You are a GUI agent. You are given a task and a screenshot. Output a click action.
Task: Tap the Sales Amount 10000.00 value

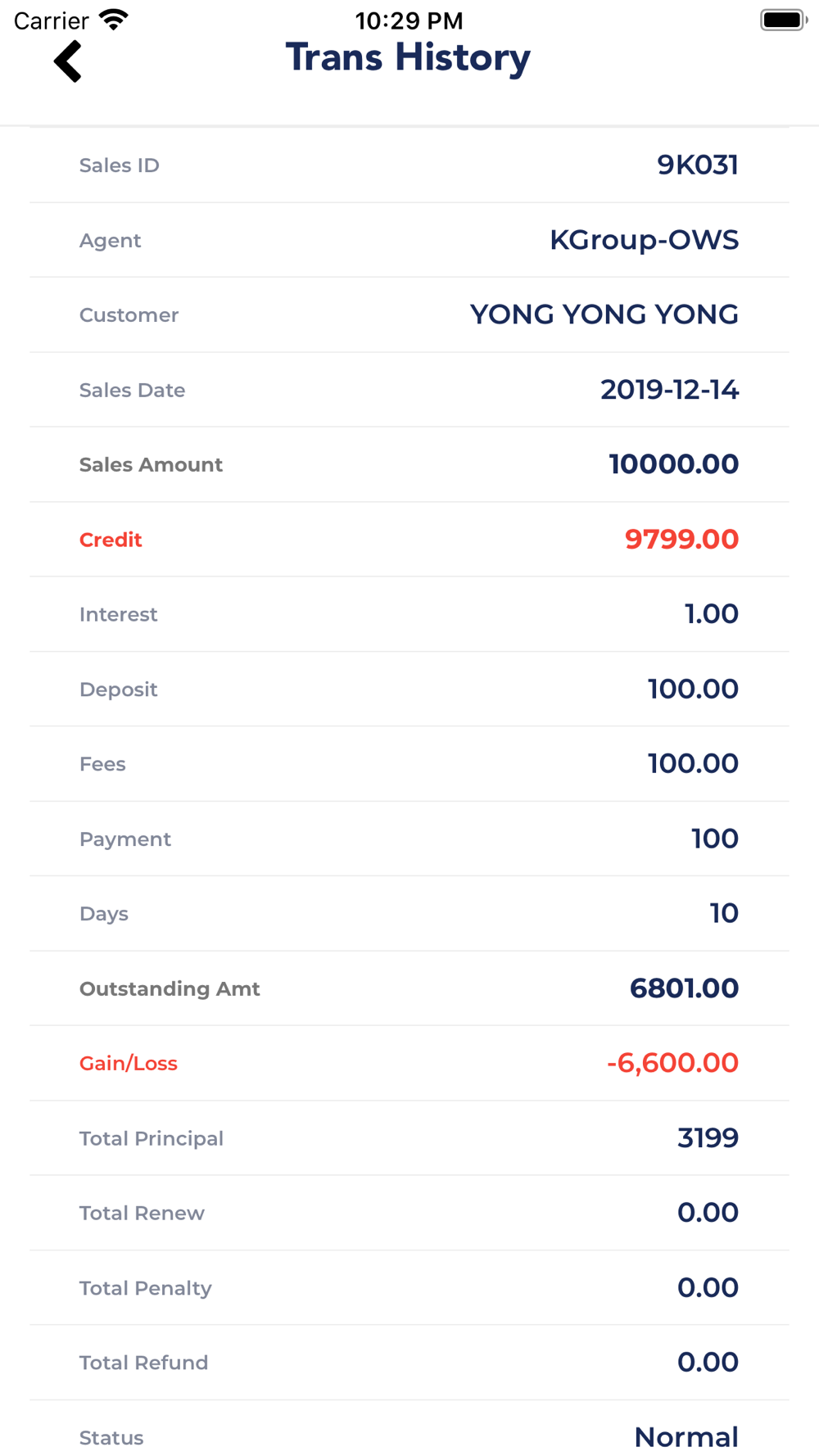(x=673, y=464)
